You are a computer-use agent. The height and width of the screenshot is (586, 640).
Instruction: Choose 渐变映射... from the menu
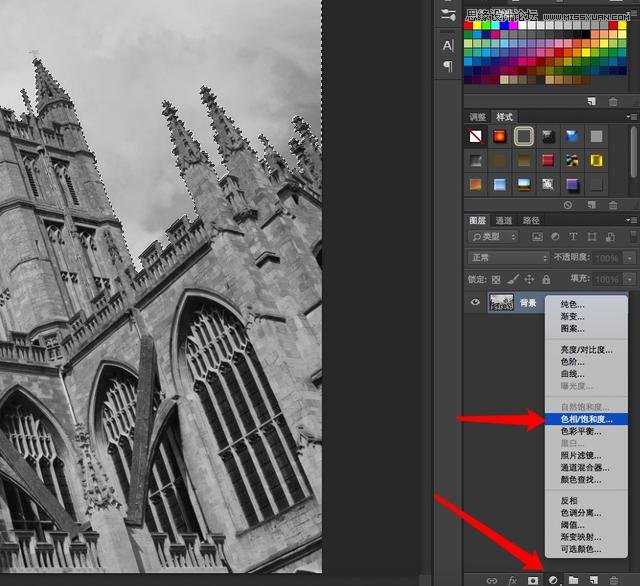(586, 537)
